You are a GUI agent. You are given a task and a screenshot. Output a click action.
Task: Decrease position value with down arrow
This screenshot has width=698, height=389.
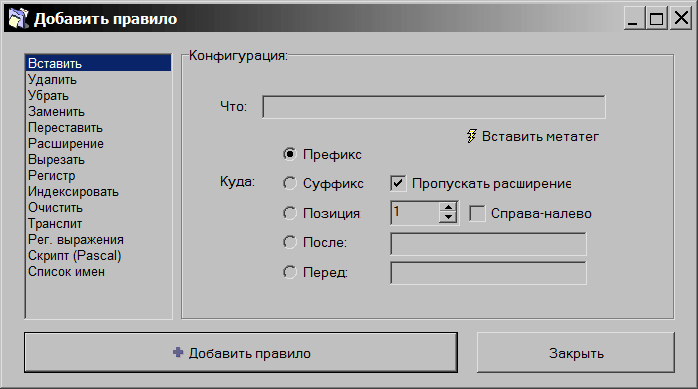coord(448,218)
